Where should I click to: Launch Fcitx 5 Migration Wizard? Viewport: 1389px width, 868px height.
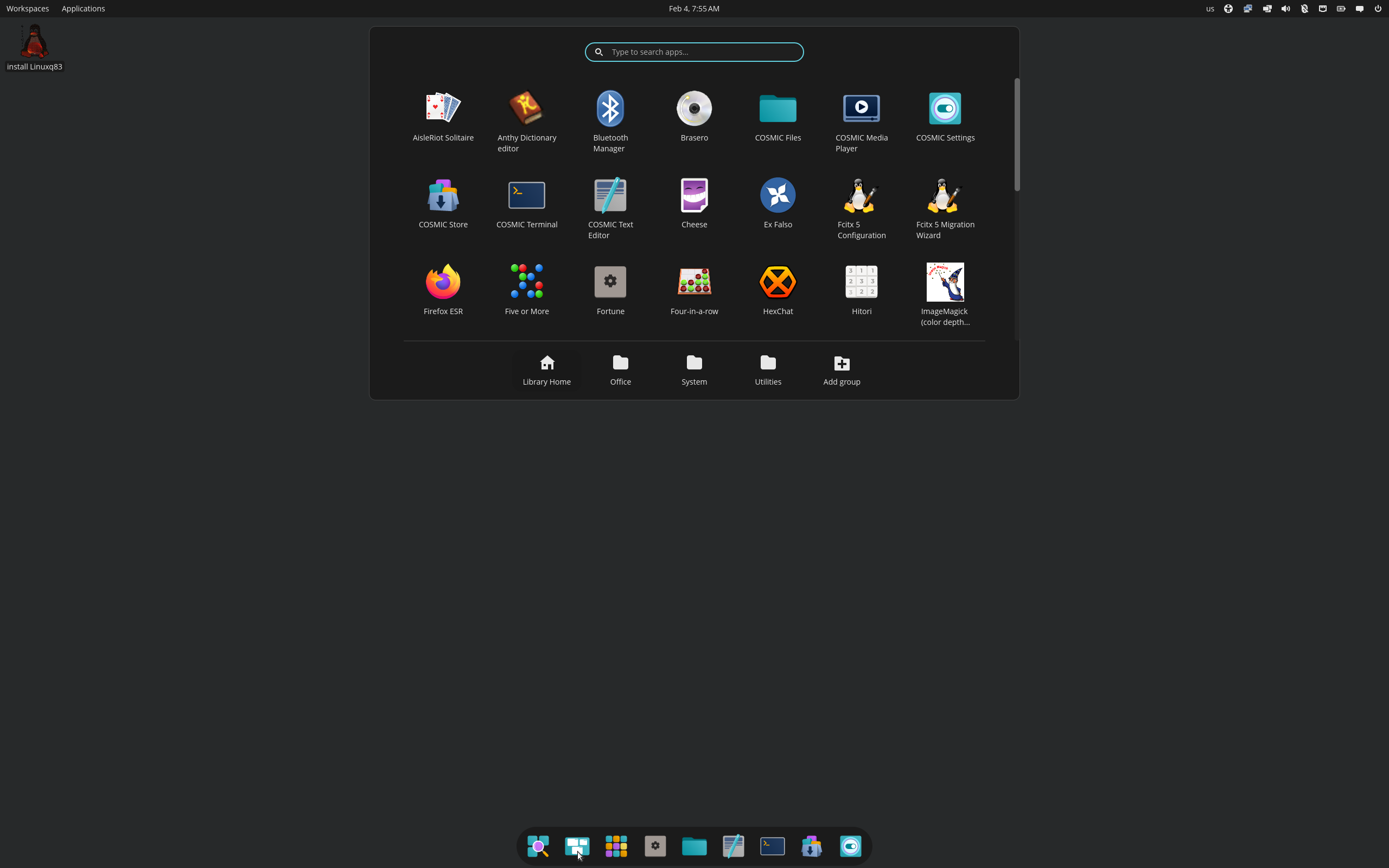coord(945,208)
